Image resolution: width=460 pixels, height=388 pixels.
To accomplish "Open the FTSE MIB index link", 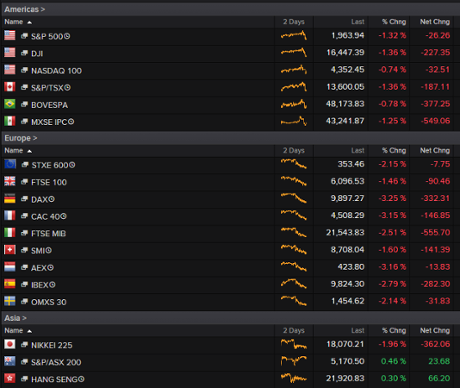I will [x=48, y=233].
